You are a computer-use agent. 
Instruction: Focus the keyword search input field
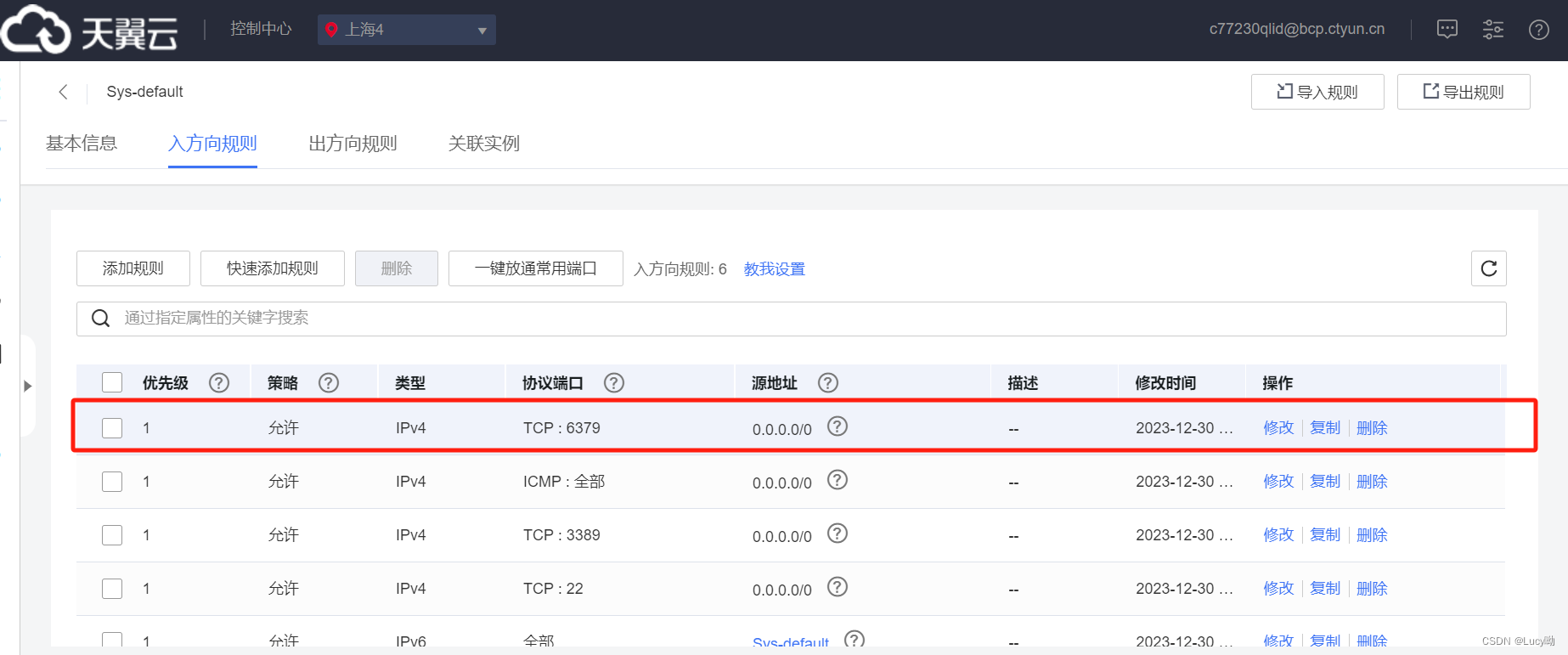click(x=792, y=319)
